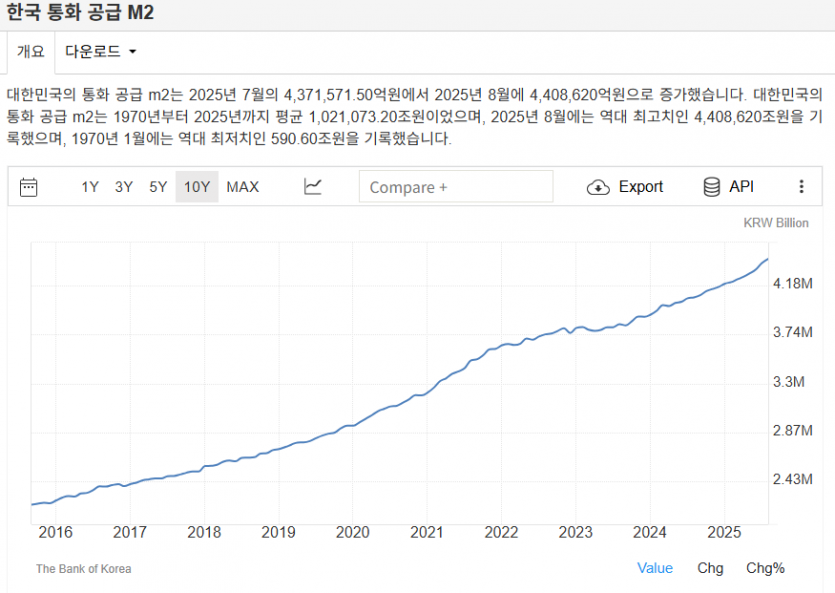Click the Export text label
The height and width of the screenshot is (593, 835).
click(641, 187)
